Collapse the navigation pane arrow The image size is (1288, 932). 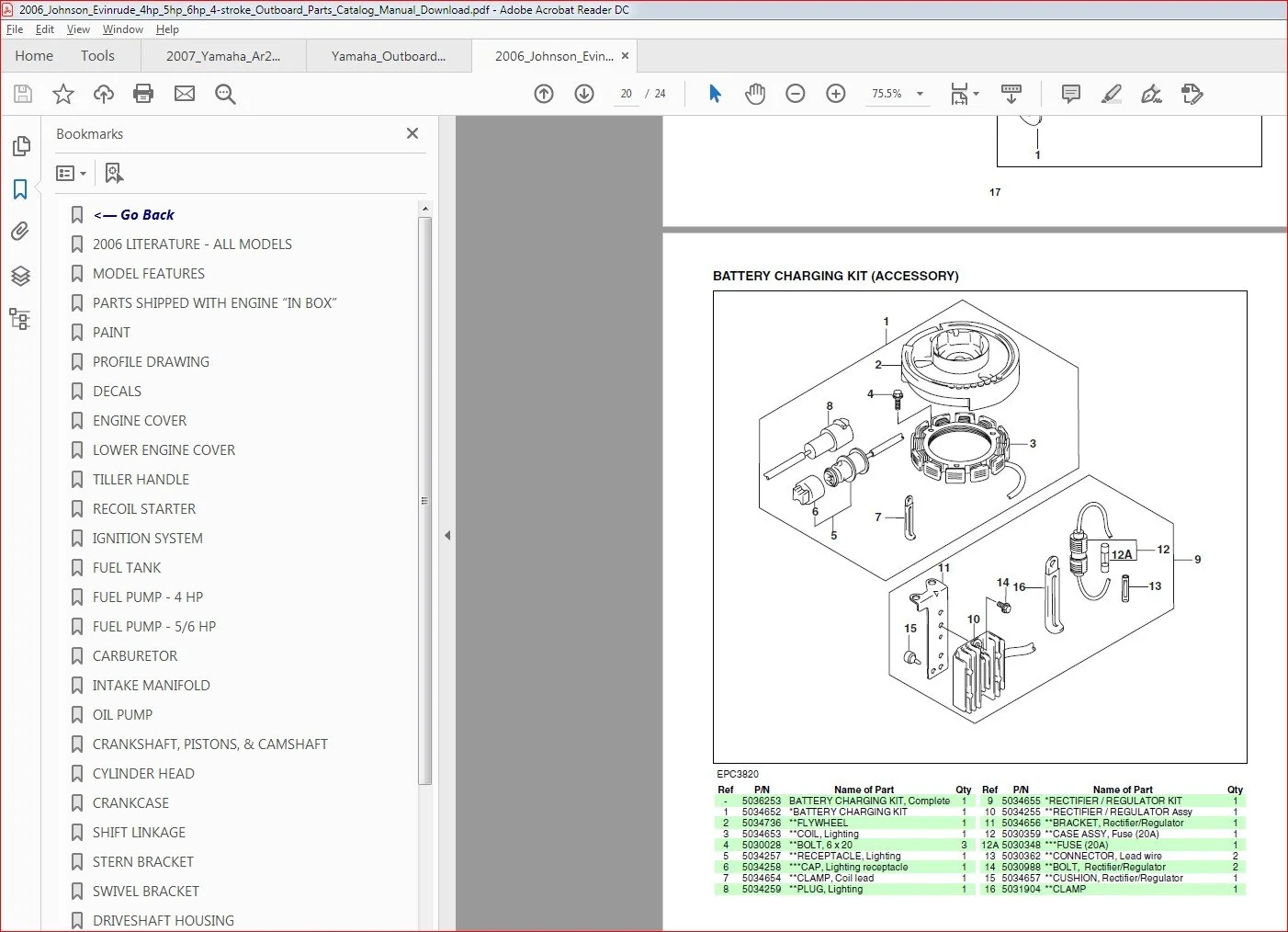447,535
